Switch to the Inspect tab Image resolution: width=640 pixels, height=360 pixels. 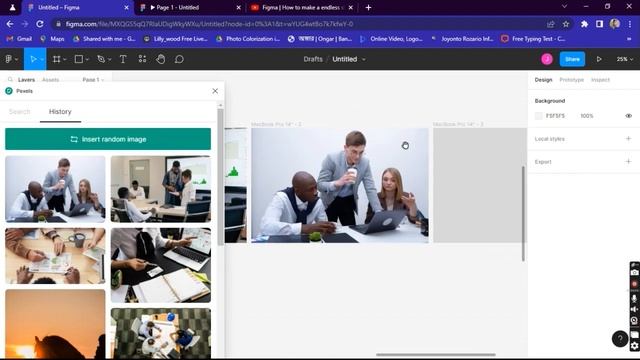click(x=600, y=80)
